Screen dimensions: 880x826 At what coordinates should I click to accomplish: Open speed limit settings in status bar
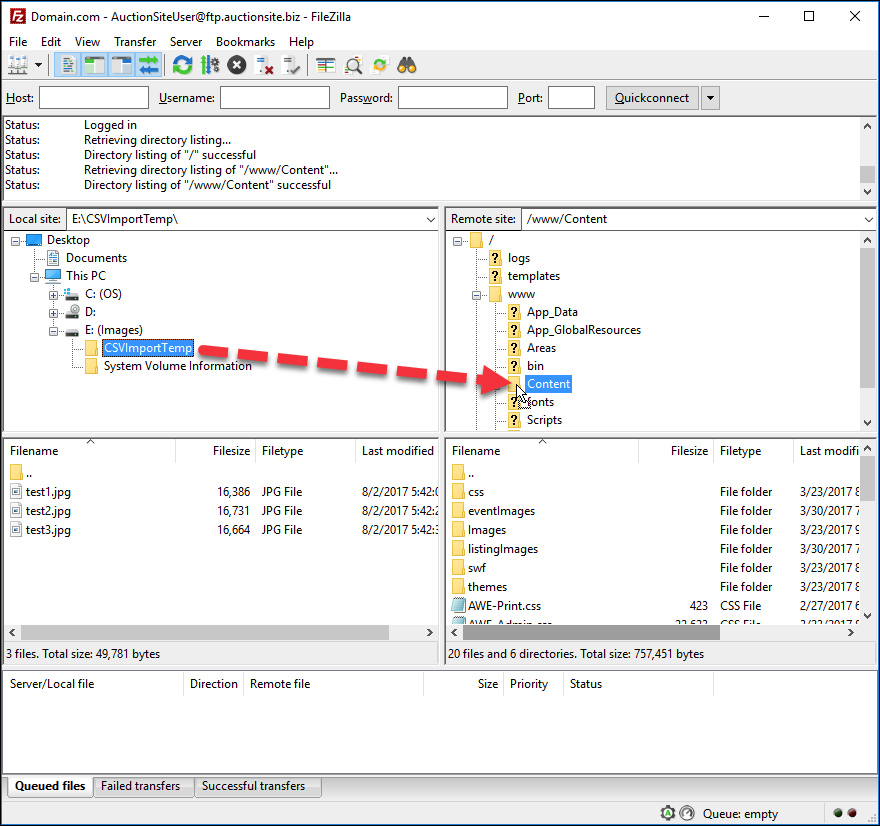click(687, 813)
